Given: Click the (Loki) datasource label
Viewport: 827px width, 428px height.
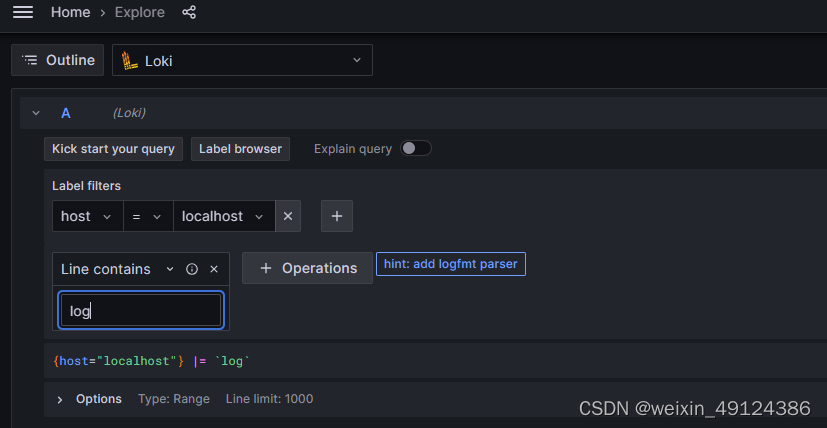Looking at the screenshot, I should [x=129, y=113].
